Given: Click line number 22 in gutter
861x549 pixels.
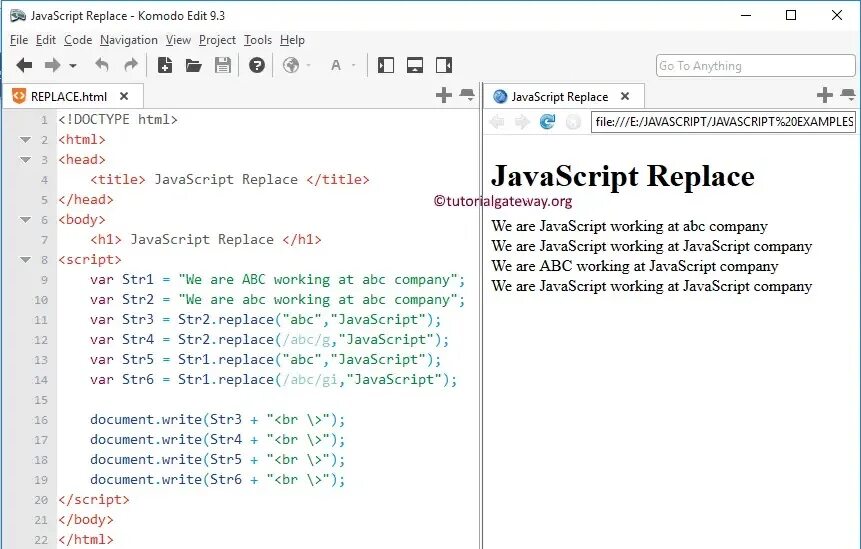Looking at the screenshot, I should [41, 540].
